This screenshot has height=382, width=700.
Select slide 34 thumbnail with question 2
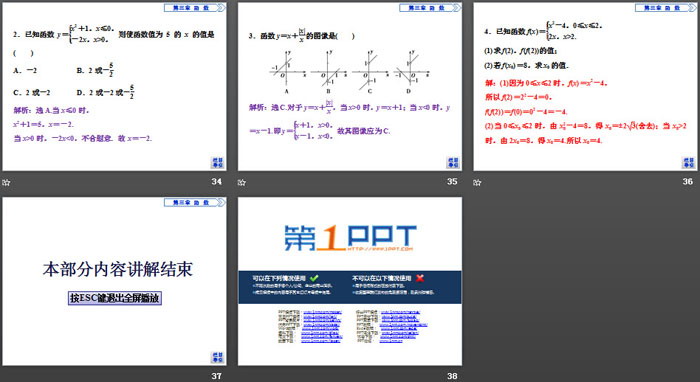(x=114, y=87)
